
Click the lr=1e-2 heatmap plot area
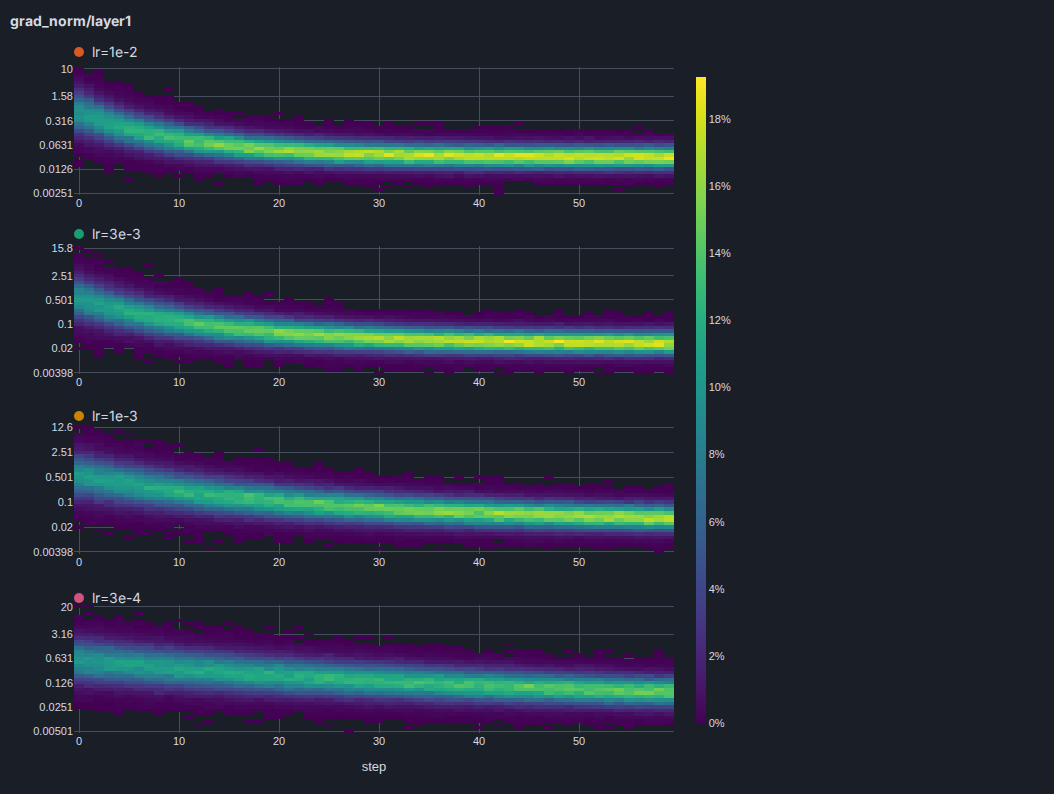[376, 131]
